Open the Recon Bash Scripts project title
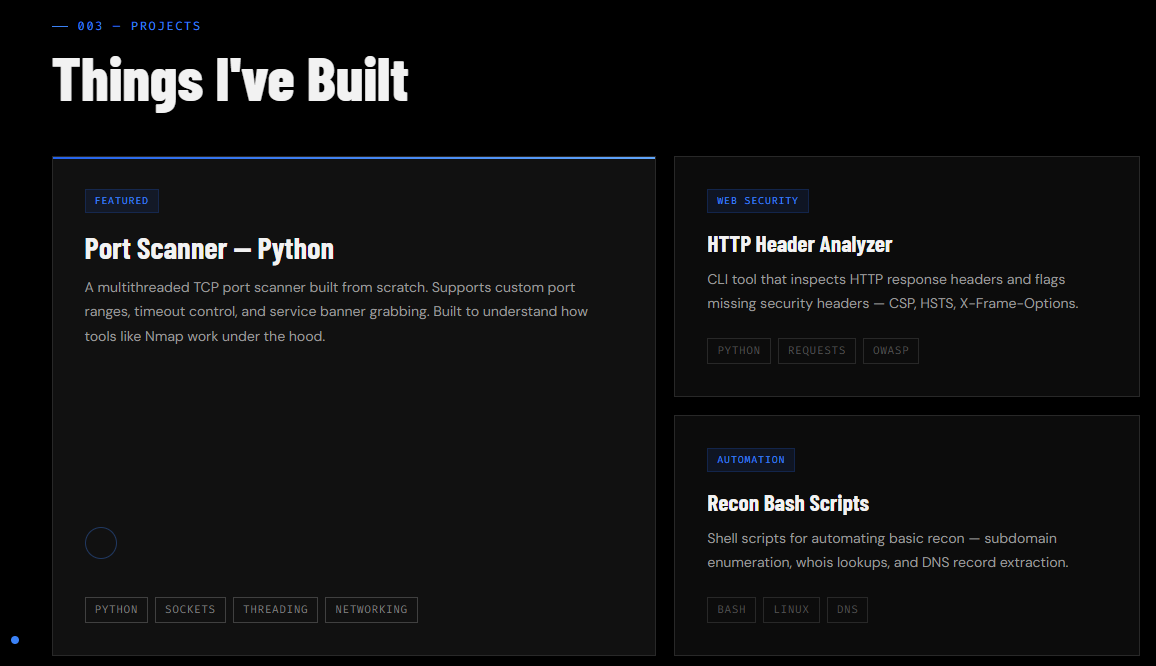This screenshot has height=666, width=1156. [787, 503]
